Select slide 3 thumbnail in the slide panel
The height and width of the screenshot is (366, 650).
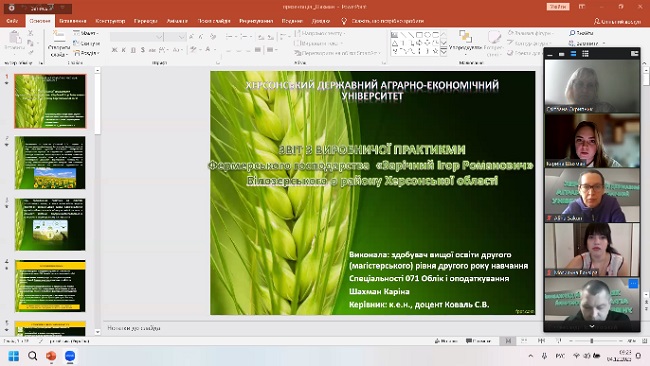coord(50,224)
